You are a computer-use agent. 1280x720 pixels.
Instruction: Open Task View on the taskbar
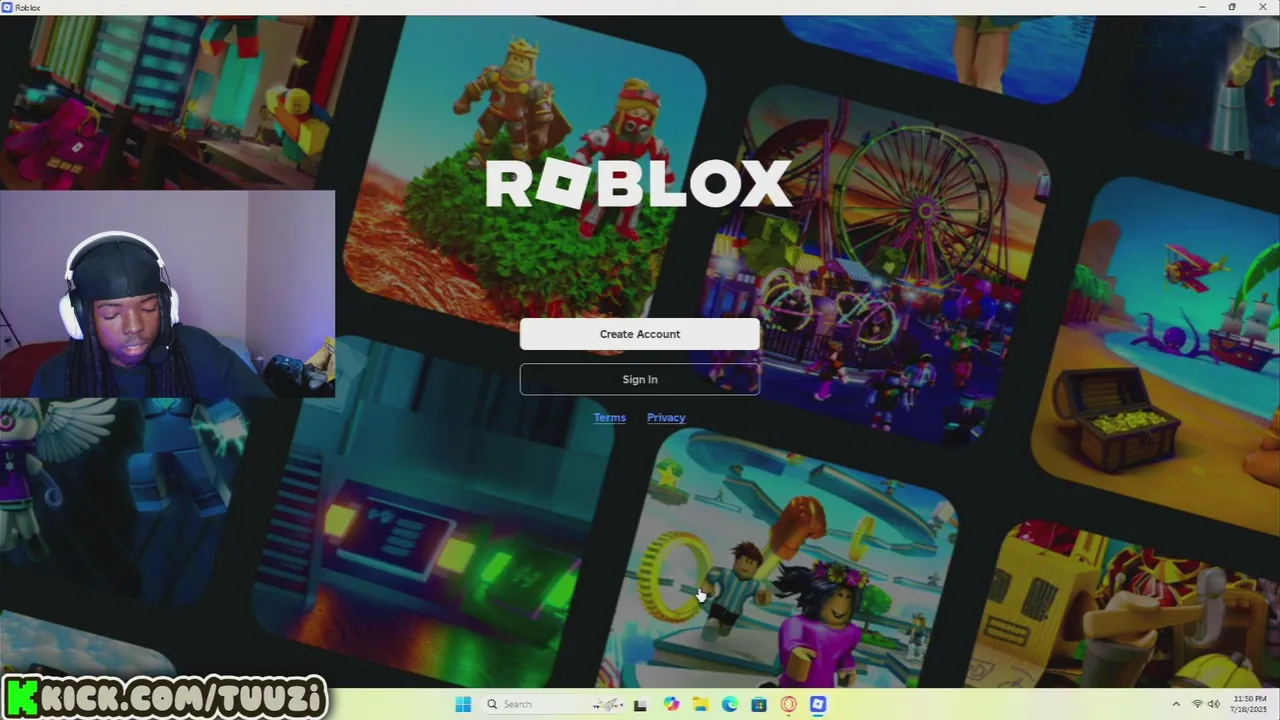[640, 704]
